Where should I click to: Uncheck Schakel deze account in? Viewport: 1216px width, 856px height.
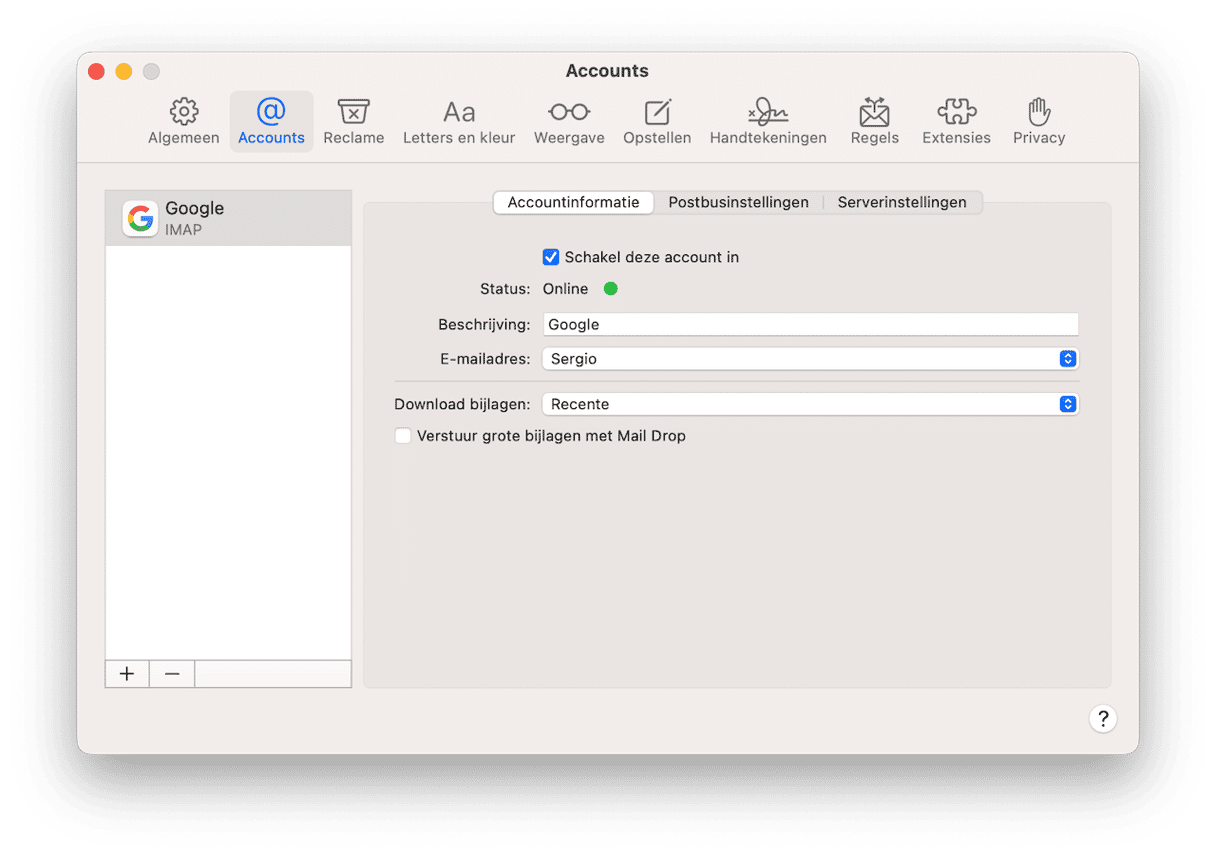click(x=551, y=257)
